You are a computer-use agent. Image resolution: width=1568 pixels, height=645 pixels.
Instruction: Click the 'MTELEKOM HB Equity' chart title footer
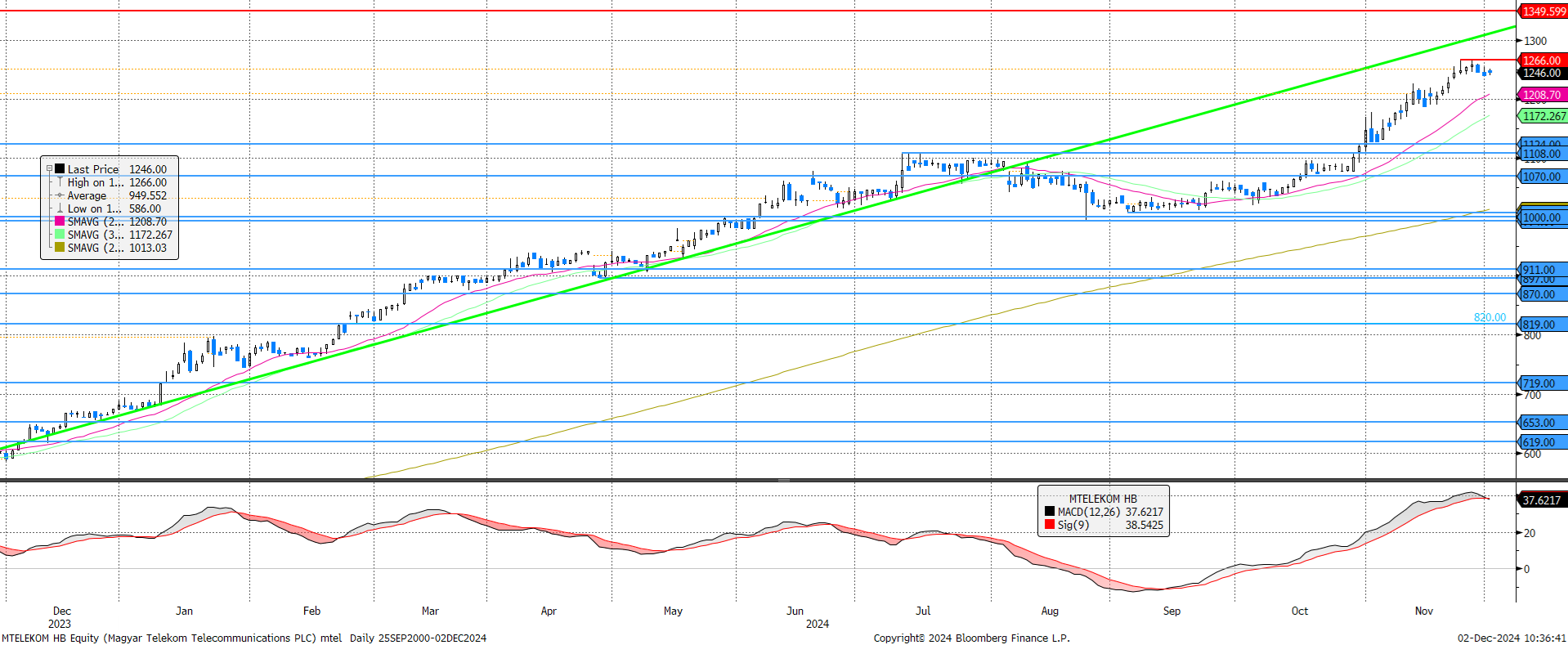tap(51, 638)
